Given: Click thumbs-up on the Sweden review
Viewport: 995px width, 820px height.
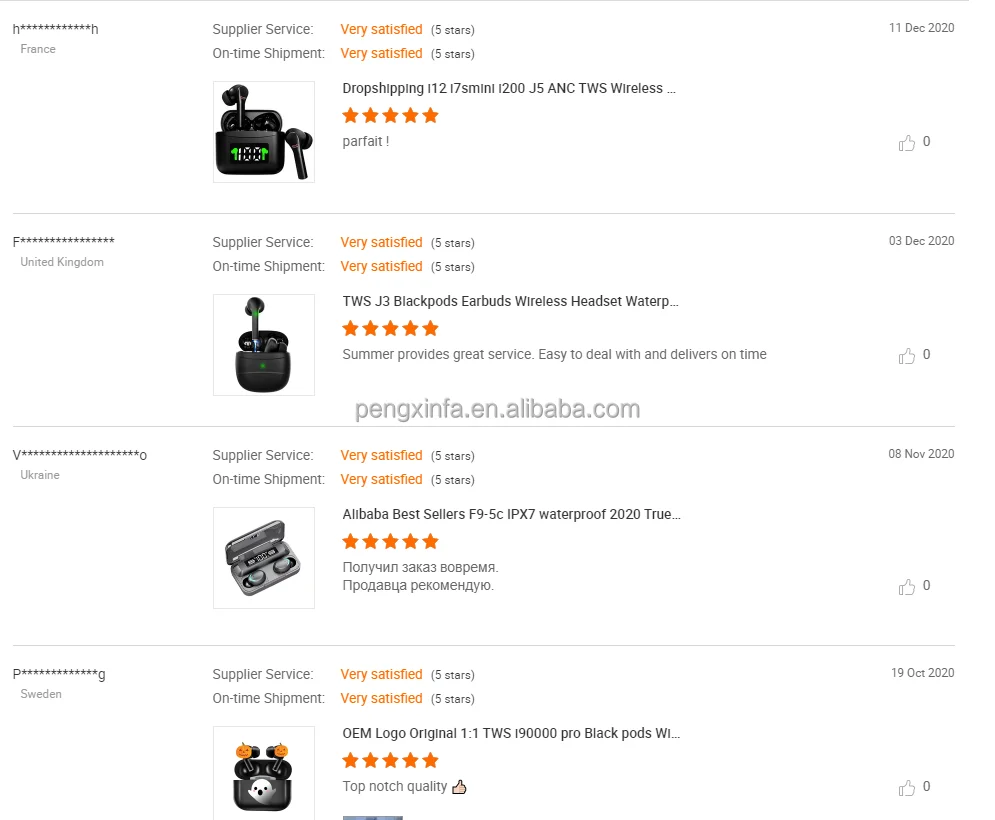Looking at the screenshot, I should pos(907,788).
